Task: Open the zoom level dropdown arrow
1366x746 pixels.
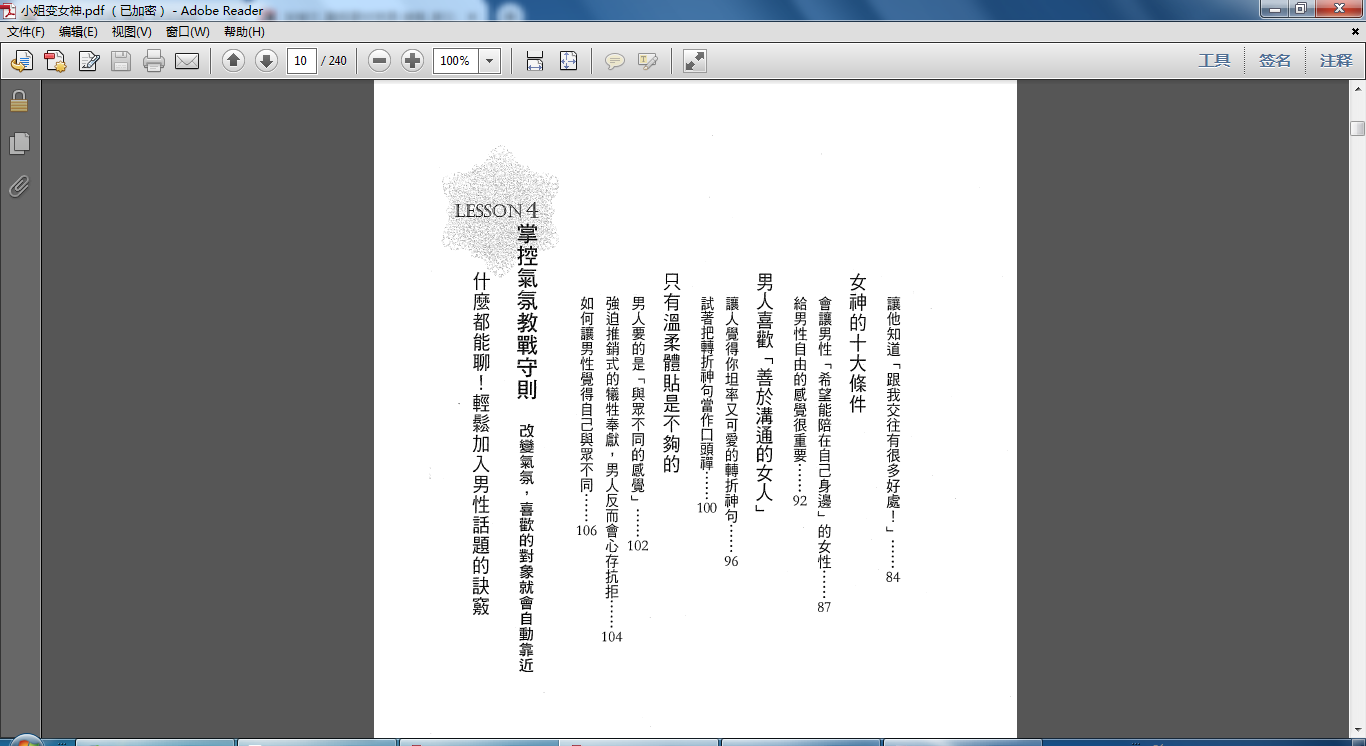Action: 489,61
